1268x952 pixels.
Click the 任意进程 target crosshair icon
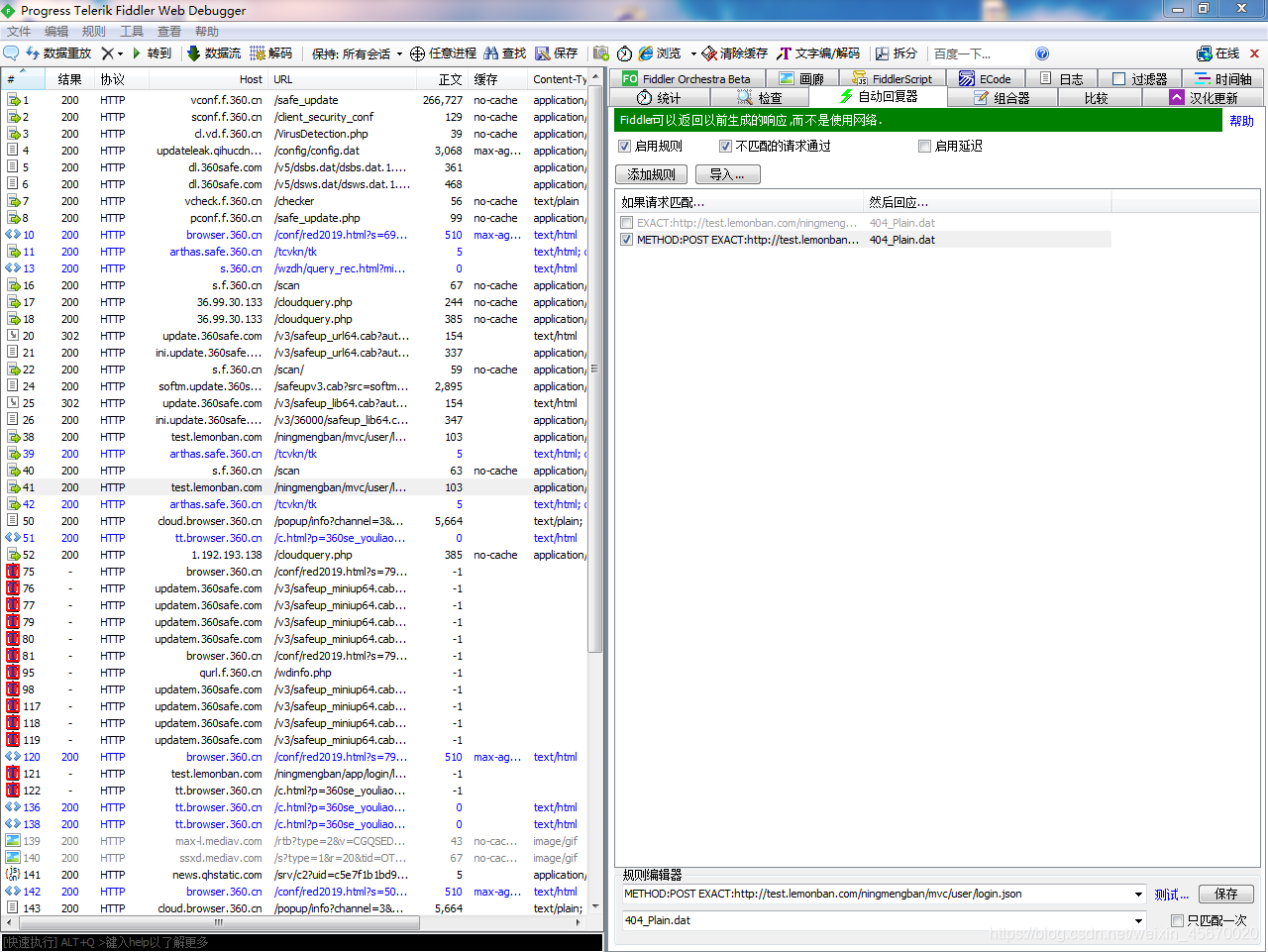click(417, 53)
